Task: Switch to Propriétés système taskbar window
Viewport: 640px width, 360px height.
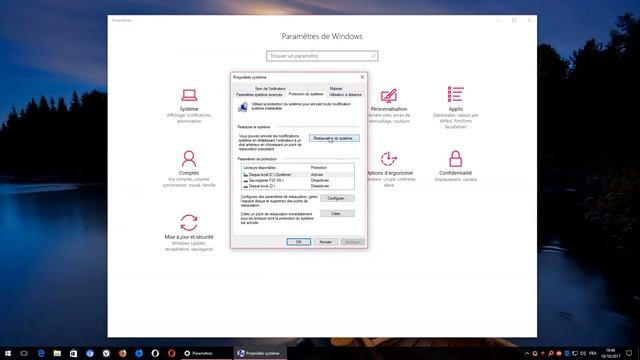Action: pos(260,353)
